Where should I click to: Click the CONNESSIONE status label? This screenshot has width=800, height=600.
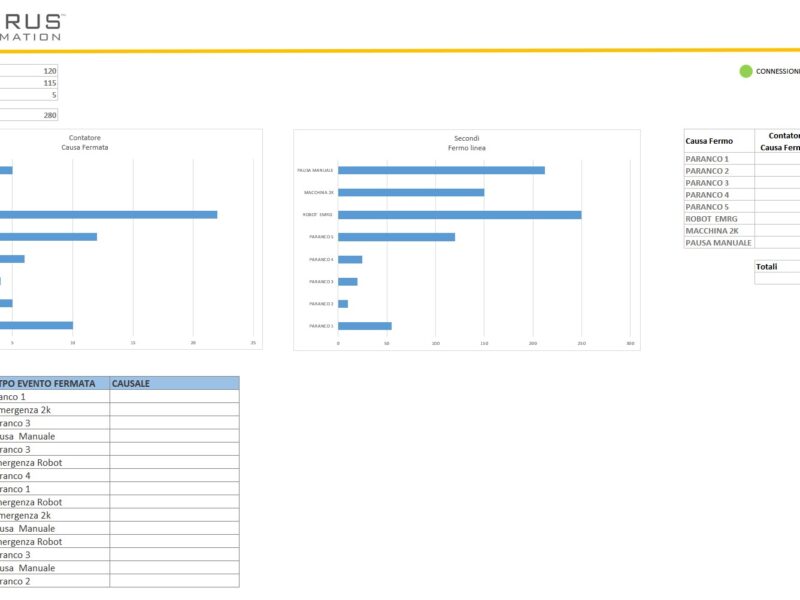778,71
